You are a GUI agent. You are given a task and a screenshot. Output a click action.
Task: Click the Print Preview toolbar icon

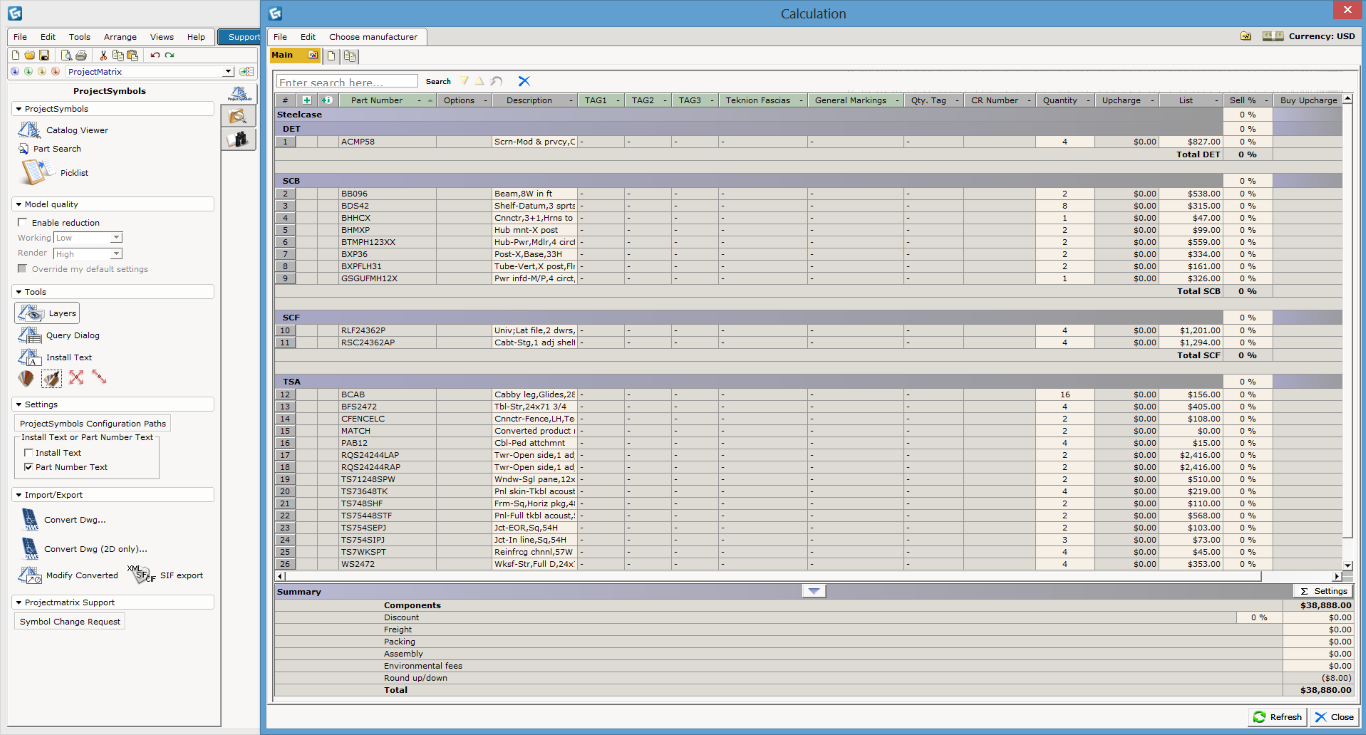coord(66,55)
